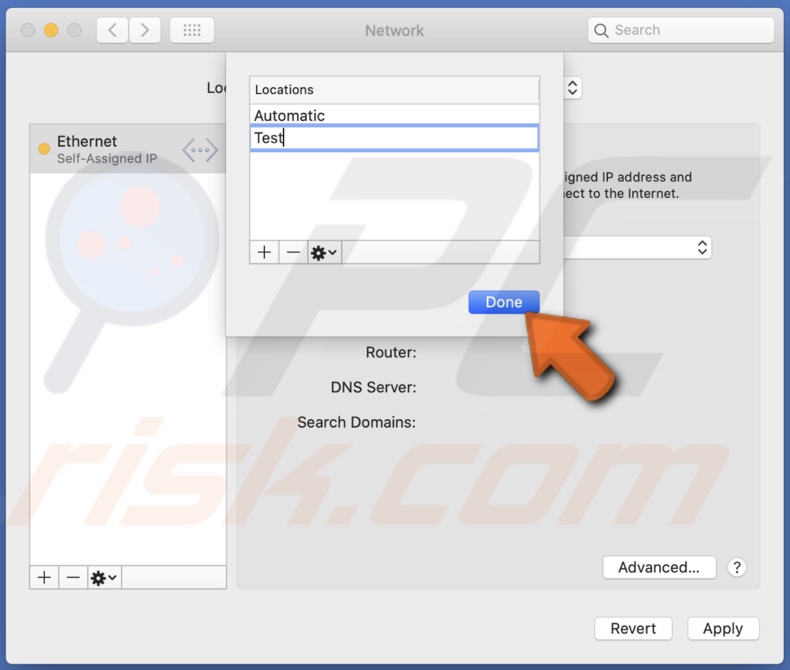The height and width of the screenshot is (670, 790).
Task: Open the help question mark button
Action: coord(737,567)
